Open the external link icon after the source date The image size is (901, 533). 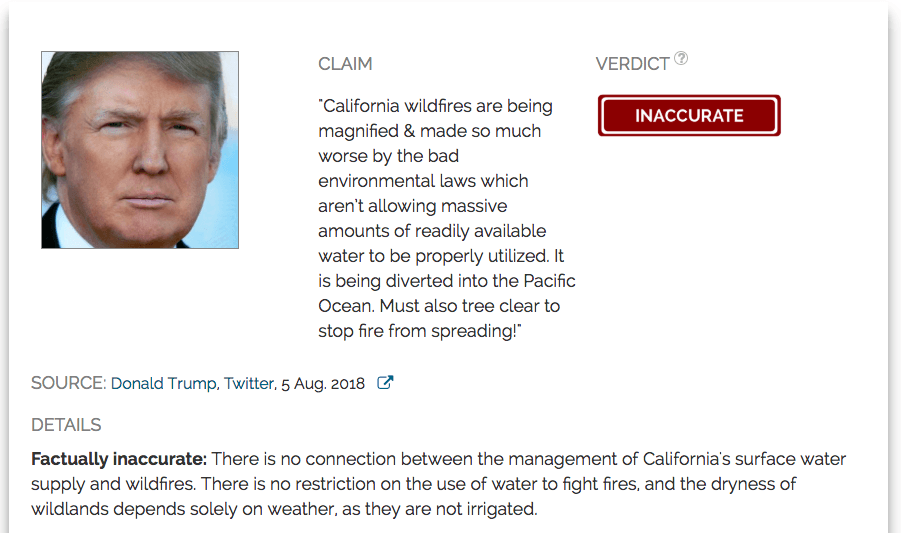pyautogui.click(x=385, y=383)
